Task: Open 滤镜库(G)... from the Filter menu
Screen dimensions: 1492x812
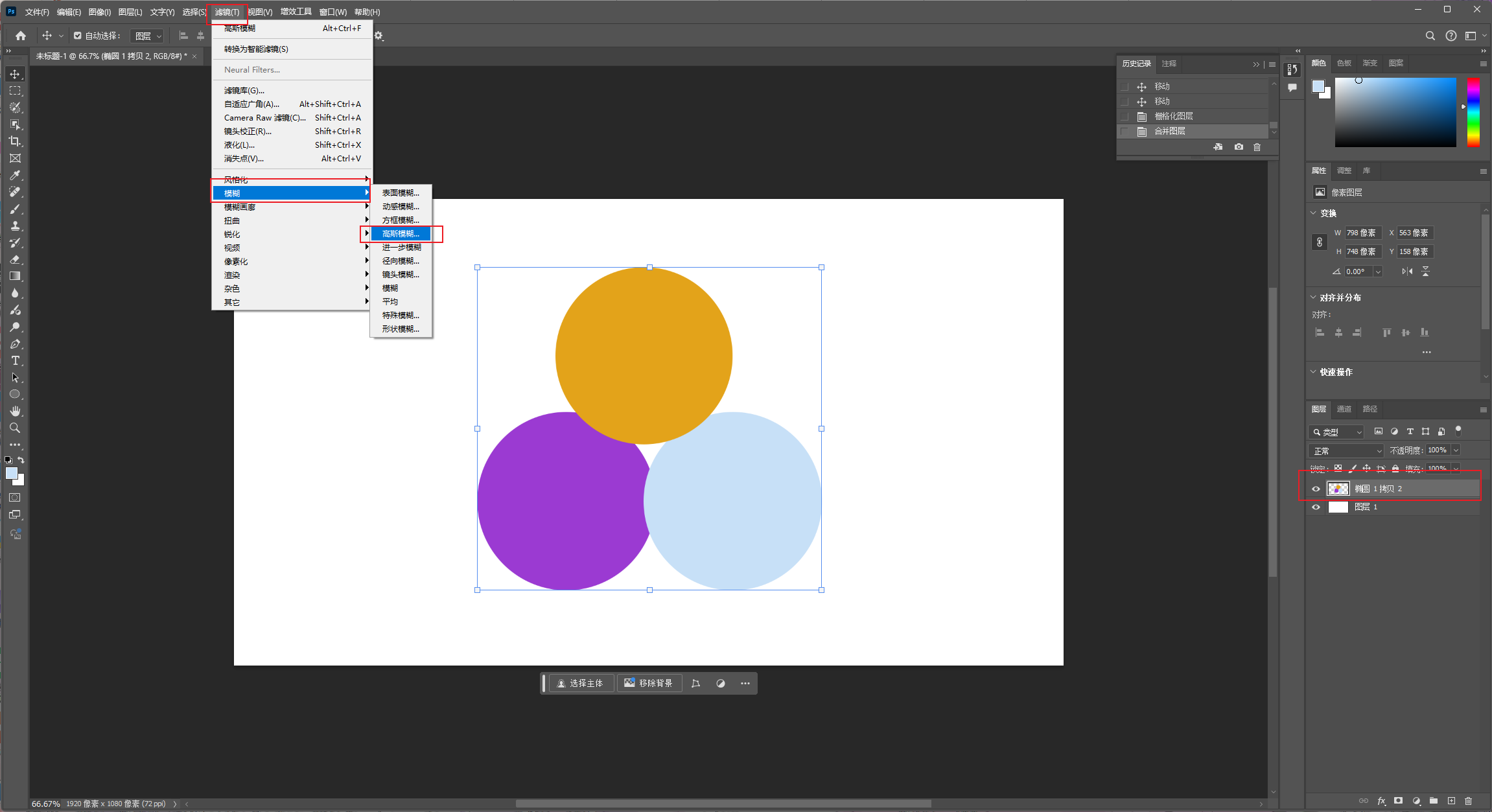Action: [x=244, y=91]
